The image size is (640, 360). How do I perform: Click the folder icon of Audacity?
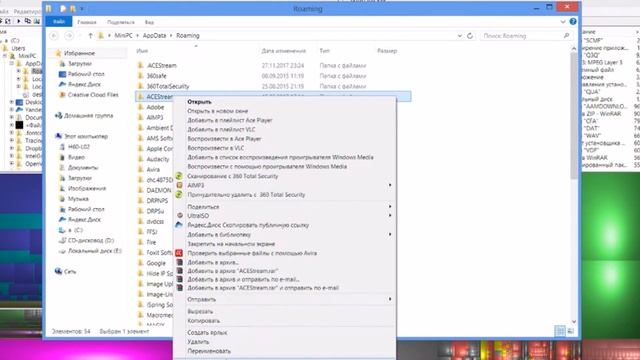[x=140, y=159]
